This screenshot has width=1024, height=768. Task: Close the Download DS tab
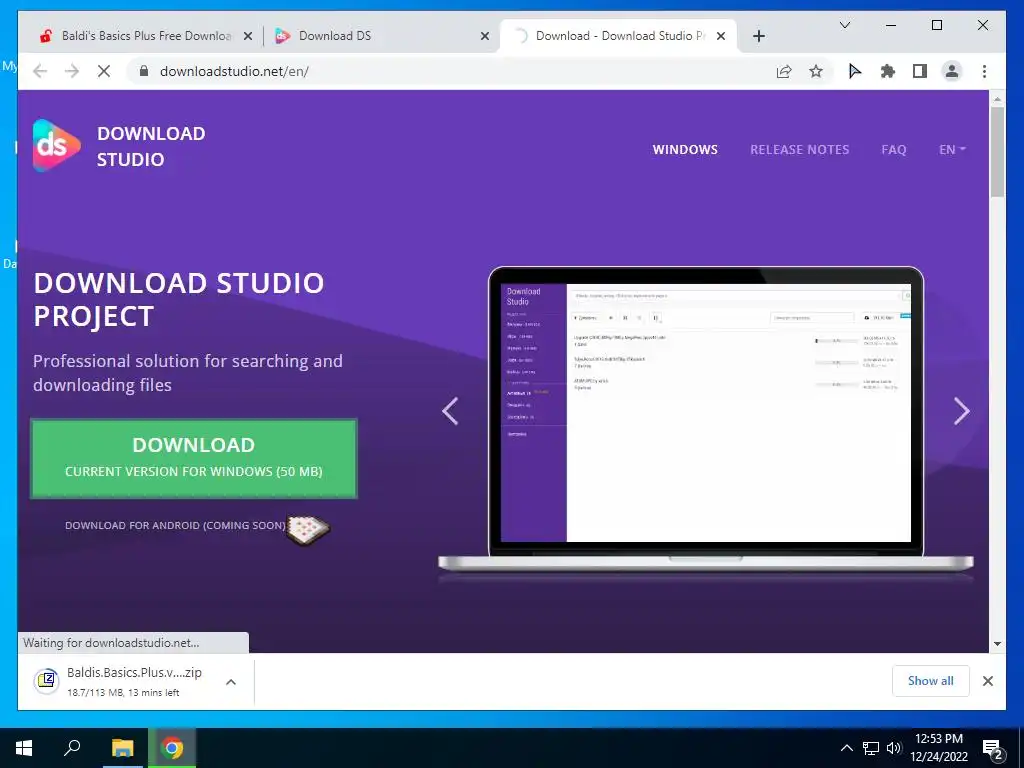485,36
